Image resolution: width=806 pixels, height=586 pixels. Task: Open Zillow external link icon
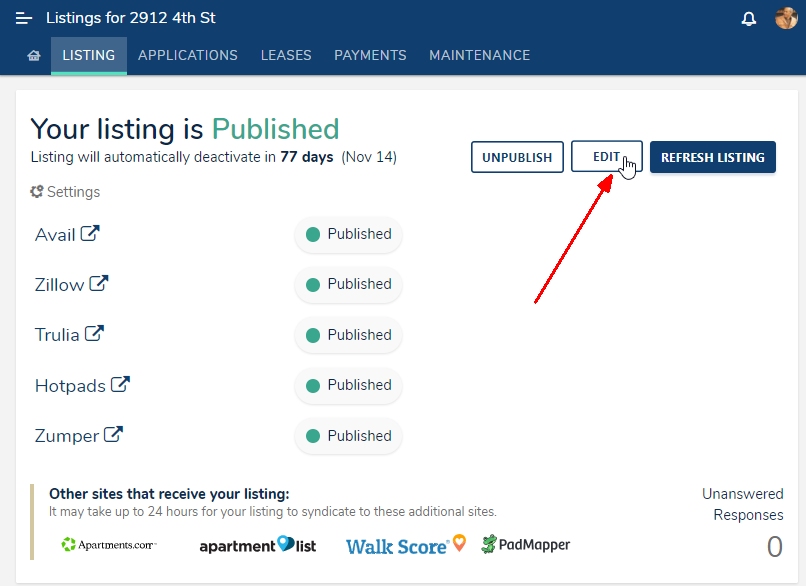click(x=98, y=284)
